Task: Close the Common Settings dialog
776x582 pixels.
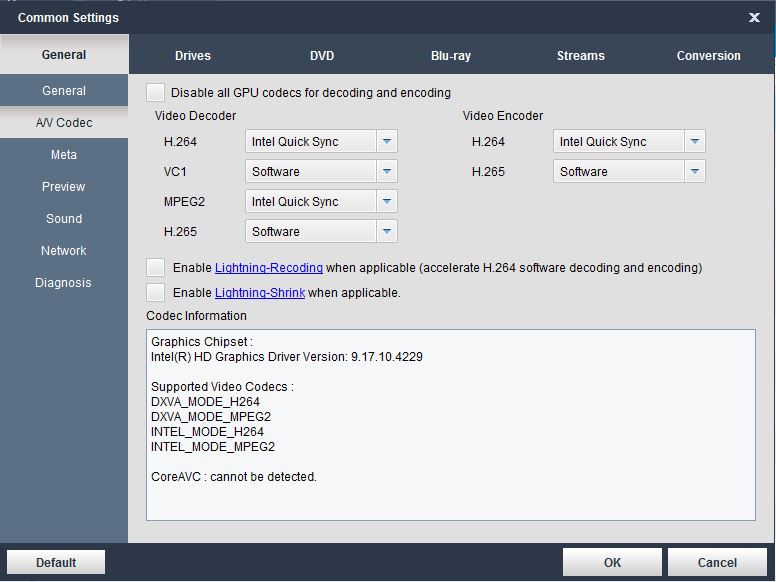Action: click(754, 17)
